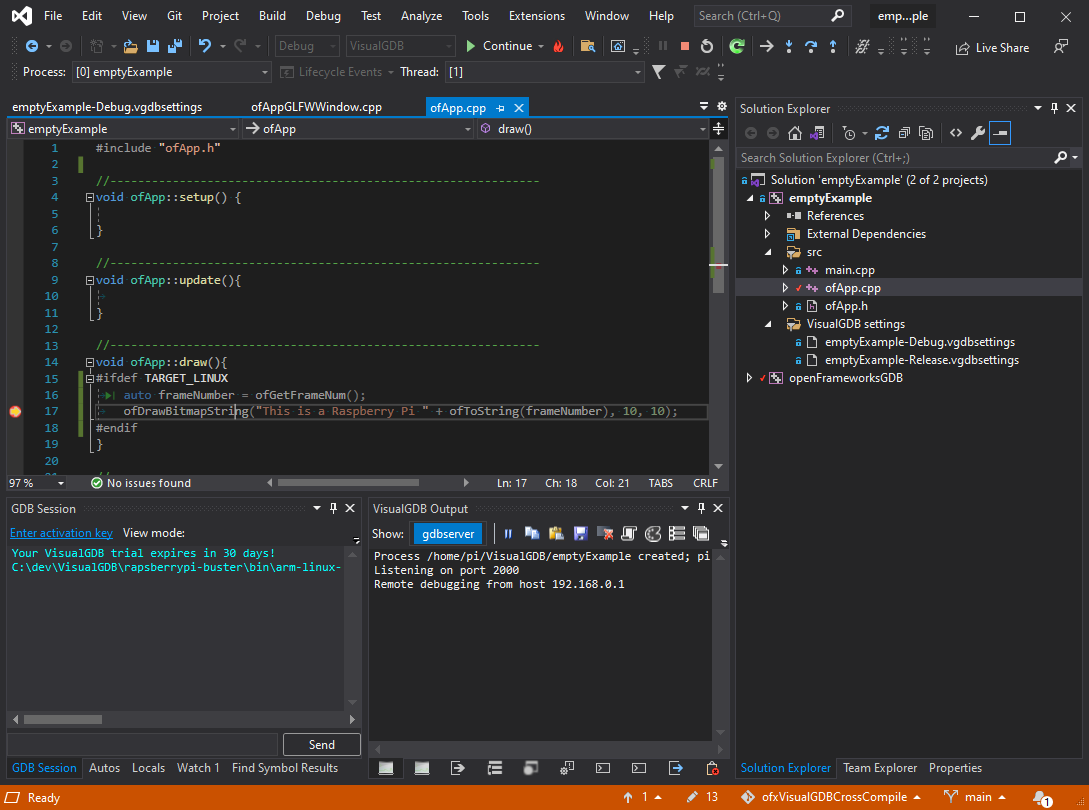Click the Feedback icon near Live Share
This screenshot has width=1089, height=810.
(1061, 47)
